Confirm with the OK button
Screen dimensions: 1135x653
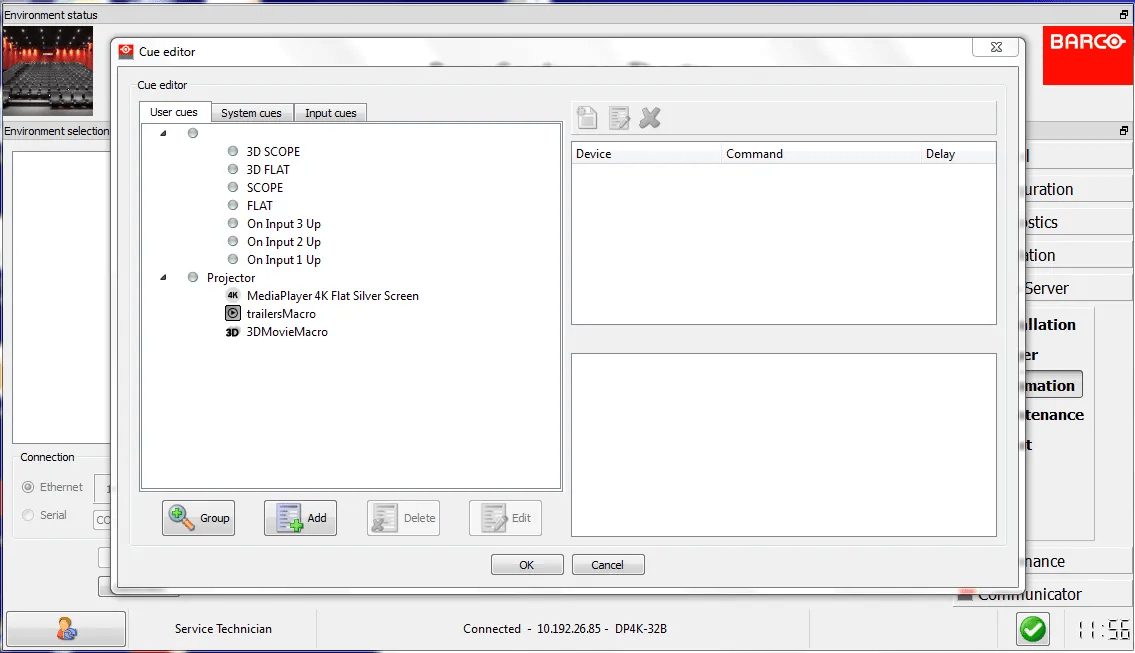(x=527, y=565)
